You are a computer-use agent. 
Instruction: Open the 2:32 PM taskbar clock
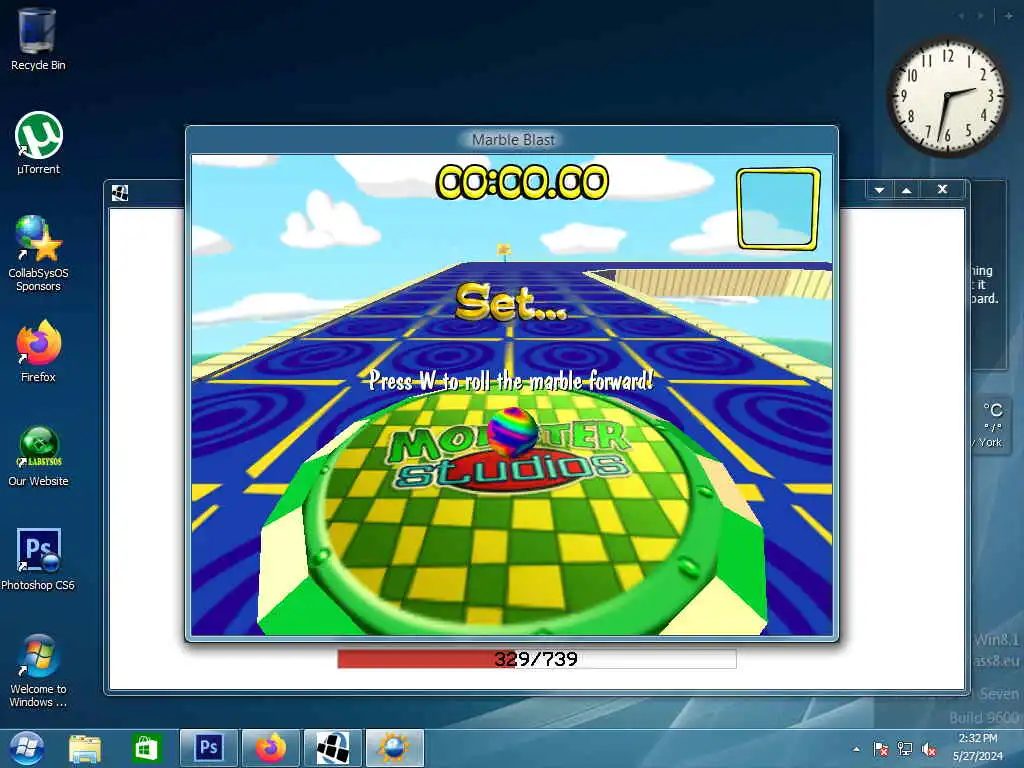click(x=978, y=747)
